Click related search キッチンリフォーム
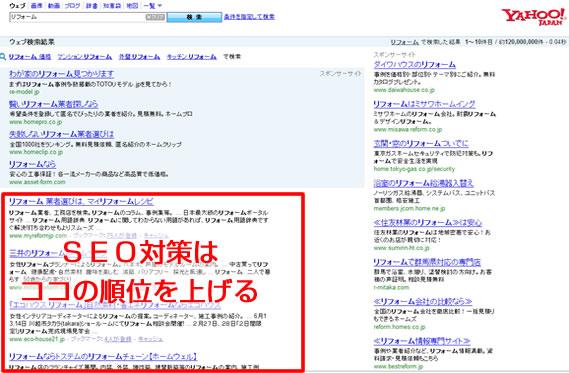Screen dimensions: 569x373 tap(192, 57)
